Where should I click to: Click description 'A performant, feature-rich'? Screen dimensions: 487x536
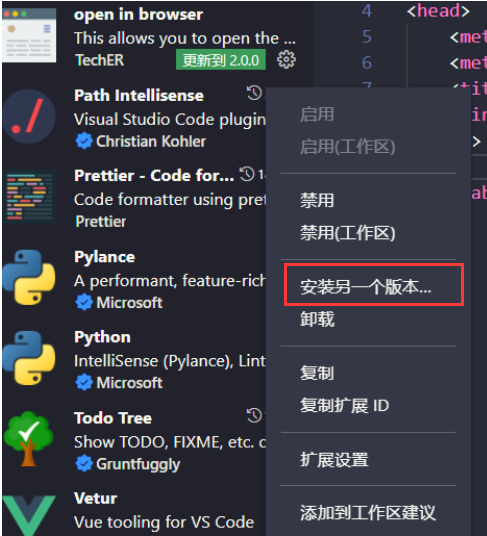pyautogui.click(x=170, y=281)
